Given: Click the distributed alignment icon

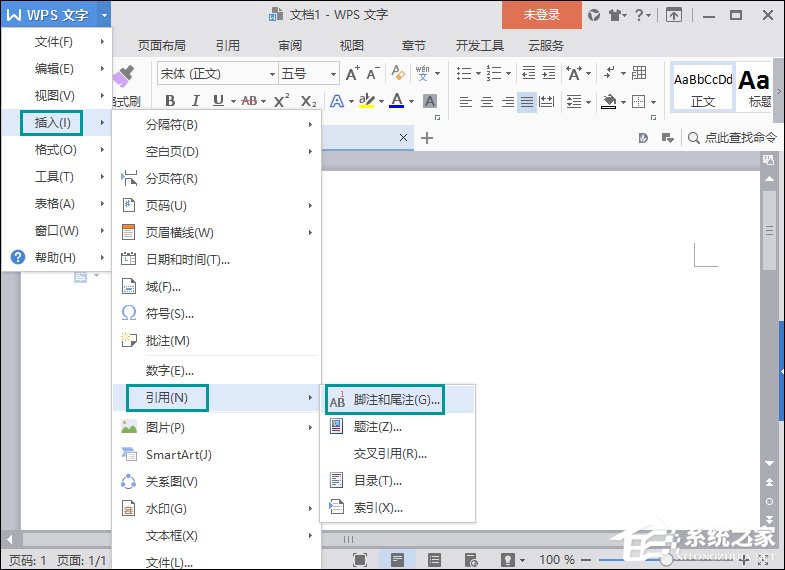Looking at the screenshot, I should click(x=547, y=102).
